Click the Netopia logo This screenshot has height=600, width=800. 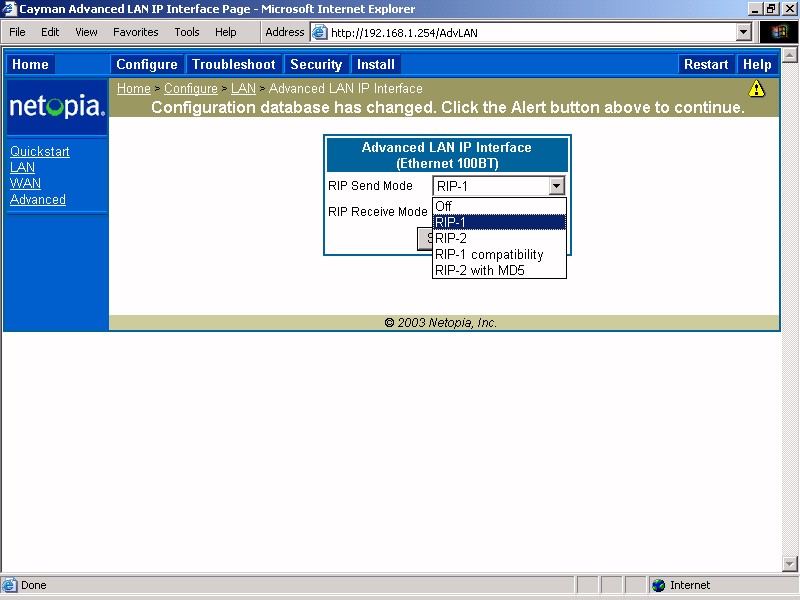57,106
